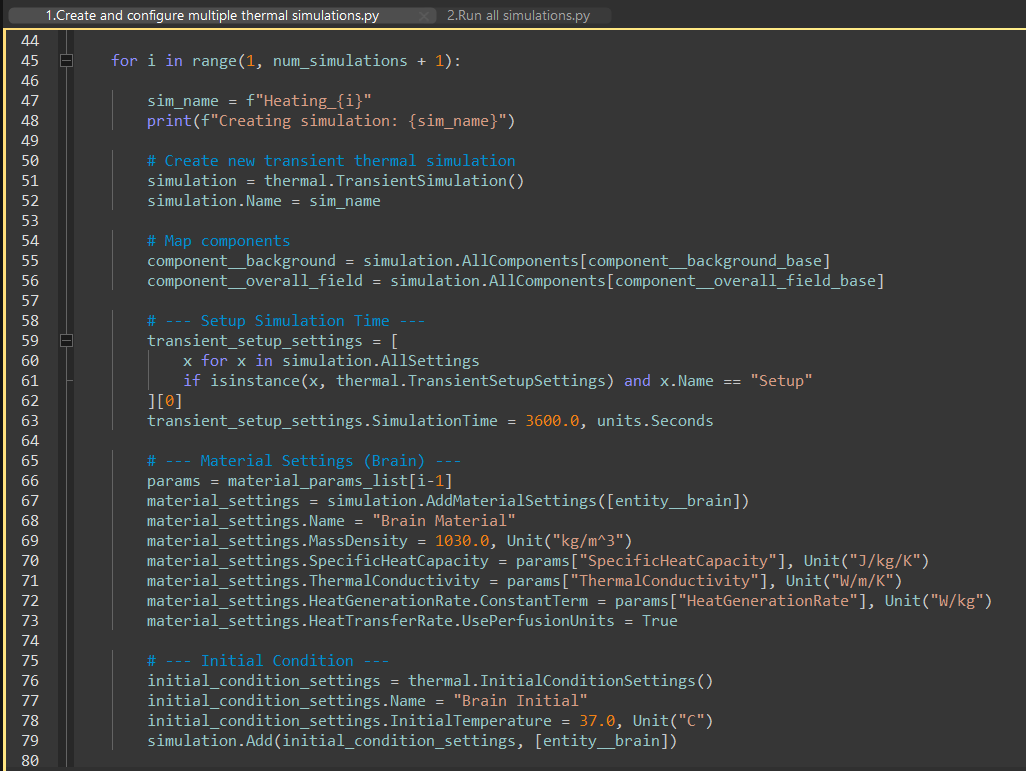Screen dimensions: 1026x771
Task: Click the "Brain Material" string literal
Action: pos(443,521)
